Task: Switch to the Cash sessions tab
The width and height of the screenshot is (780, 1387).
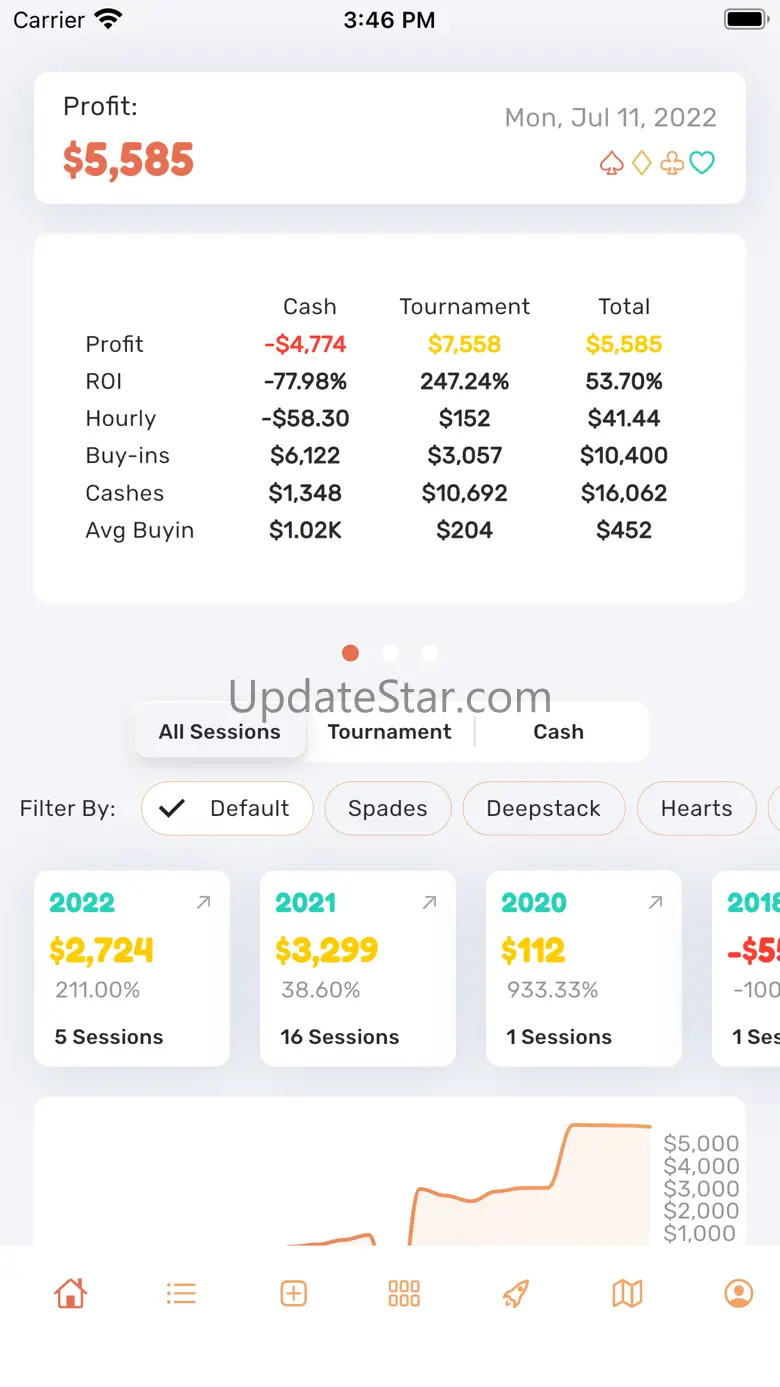Action: point(558,732)
